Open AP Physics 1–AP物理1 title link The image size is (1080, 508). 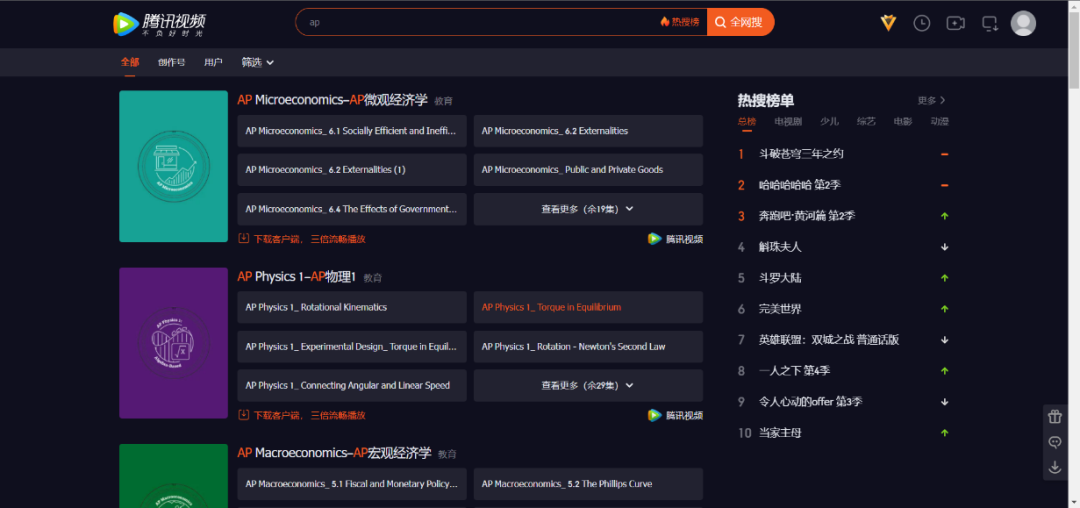pos(297,277)
